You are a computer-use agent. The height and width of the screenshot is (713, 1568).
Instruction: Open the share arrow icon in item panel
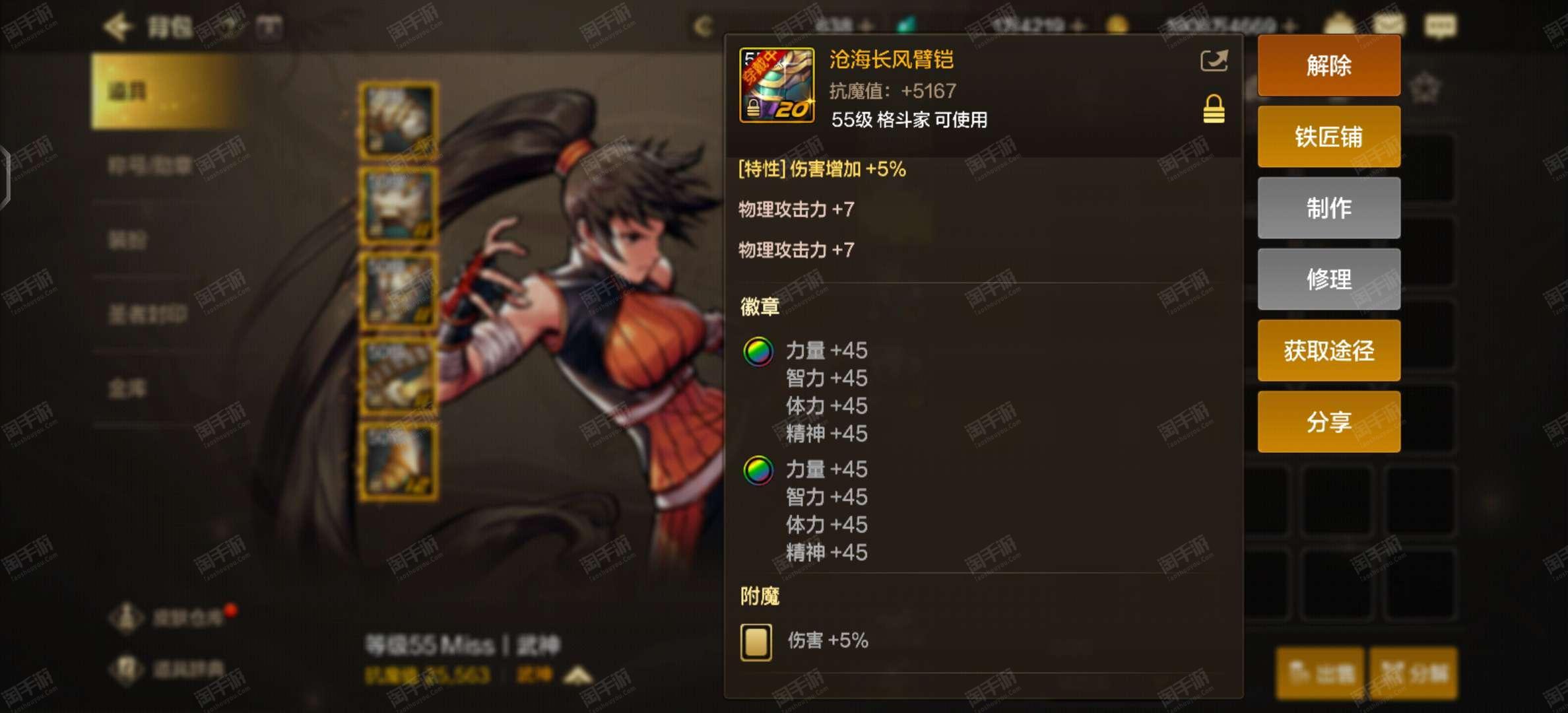point(1214,61)
